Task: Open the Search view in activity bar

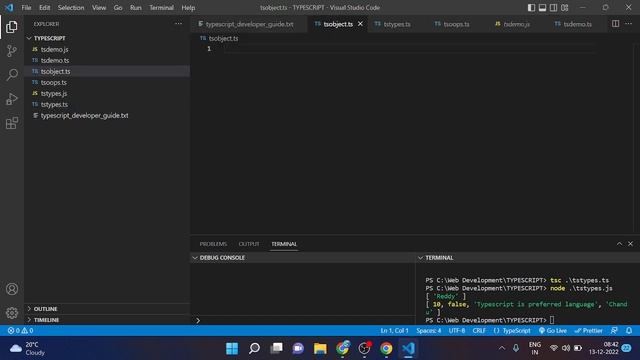Action: [12, 75]
